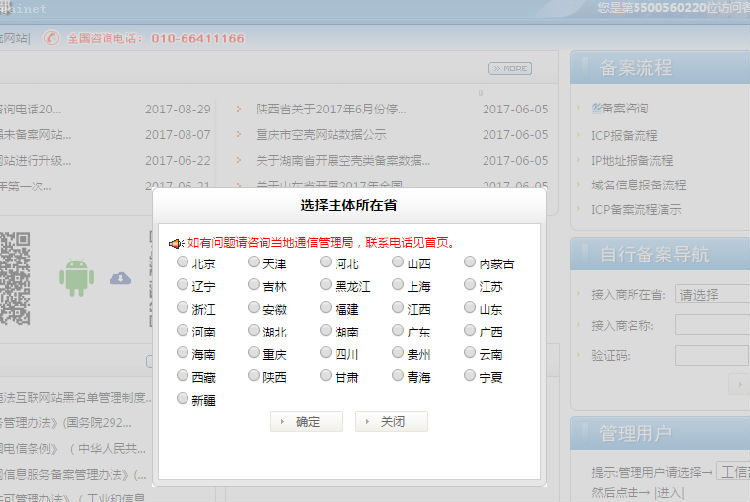Pick the 内蒙古 radio option
The width and height of the screenshot is (750, 502).
coord(470,263)
